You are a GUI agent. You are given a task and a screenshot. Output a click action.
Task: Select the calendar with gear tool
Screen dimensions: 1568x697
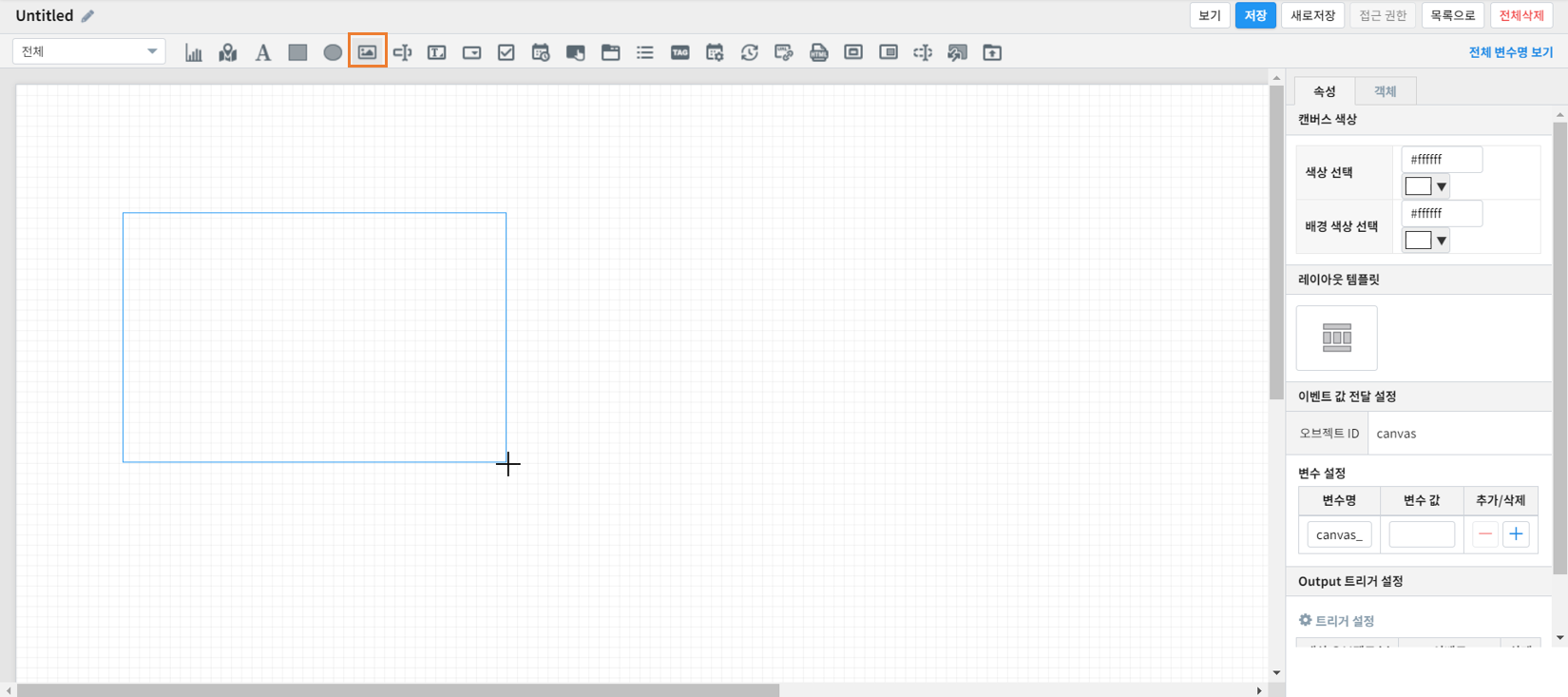(715, 52)
